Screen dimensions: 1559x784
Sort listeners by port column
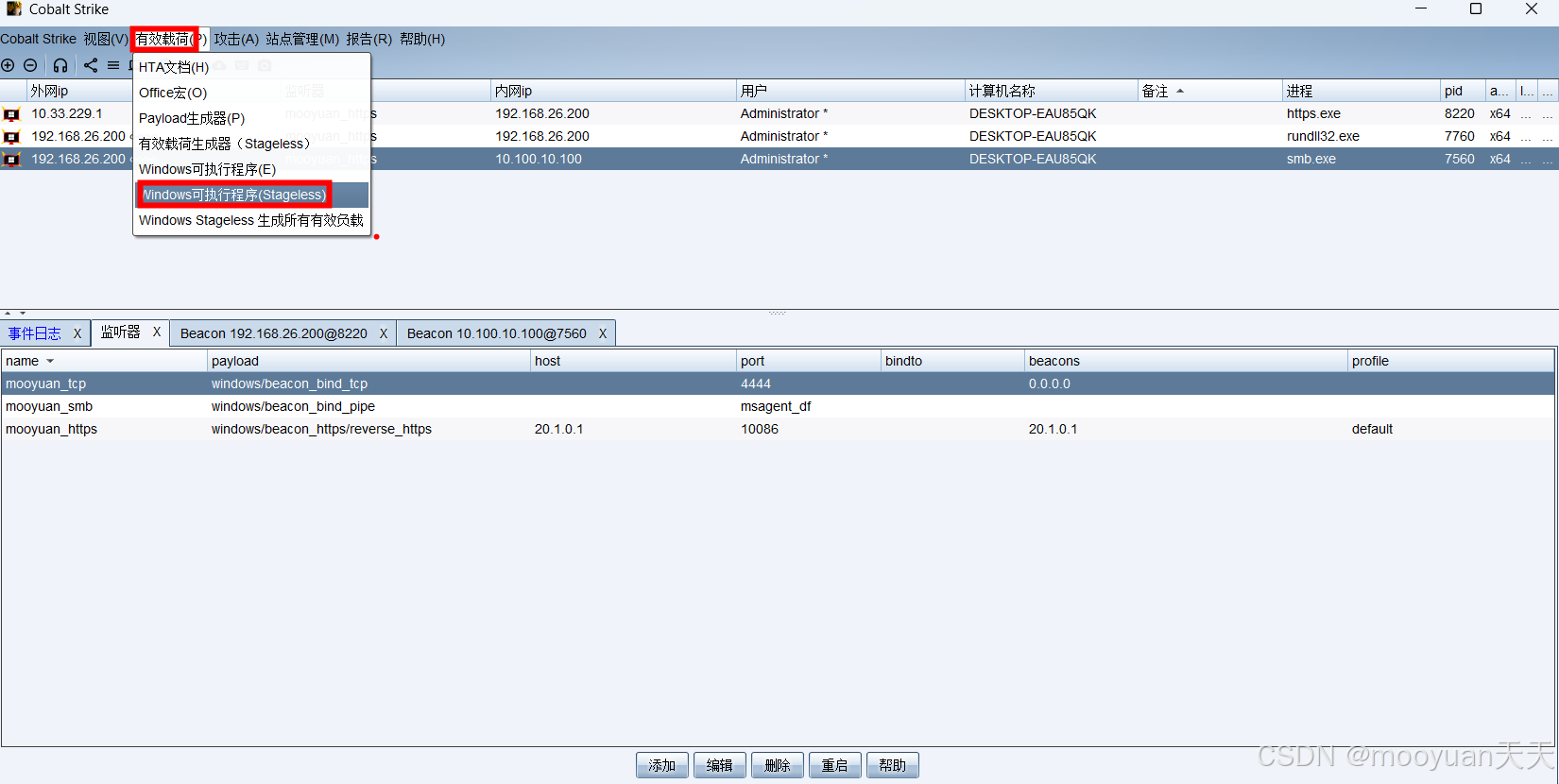tap(809, 361)
